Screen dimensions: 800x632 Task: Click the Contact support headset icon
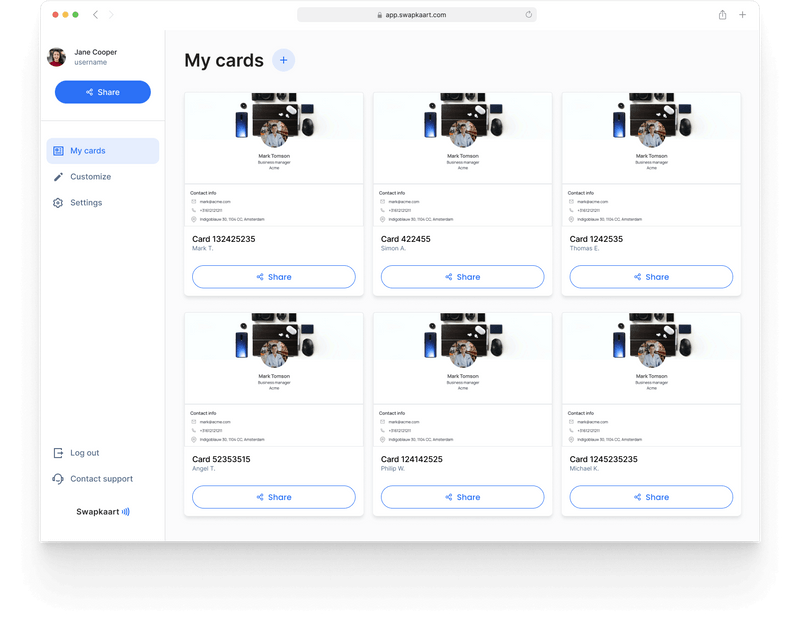click(x=58, y=479)
